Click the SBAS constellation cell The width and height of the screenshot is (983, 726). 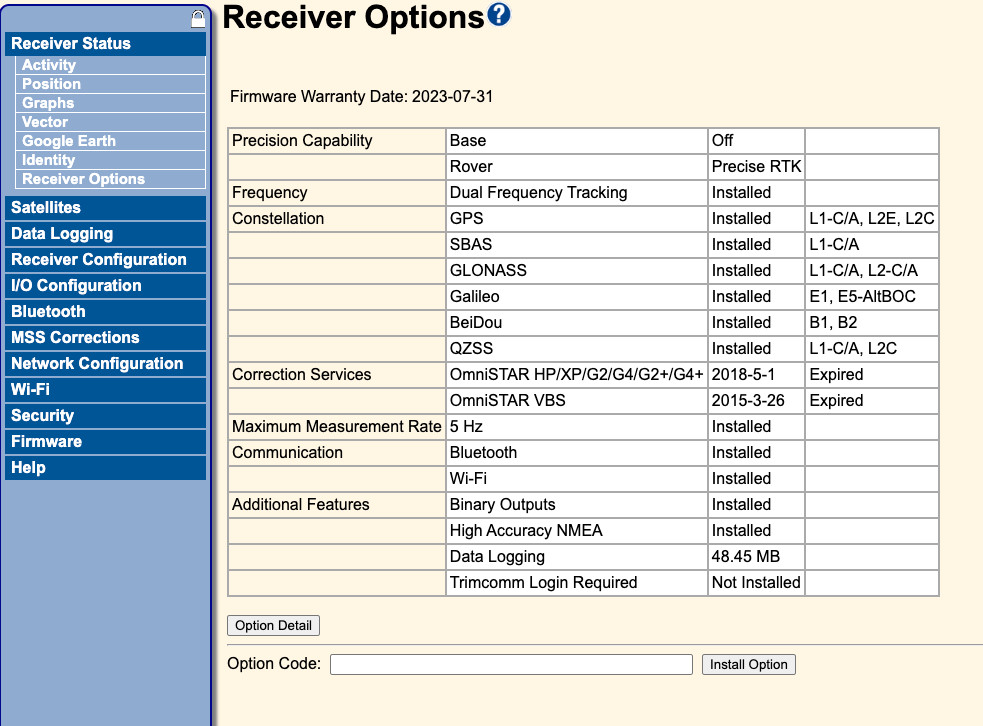pos(577,245)
